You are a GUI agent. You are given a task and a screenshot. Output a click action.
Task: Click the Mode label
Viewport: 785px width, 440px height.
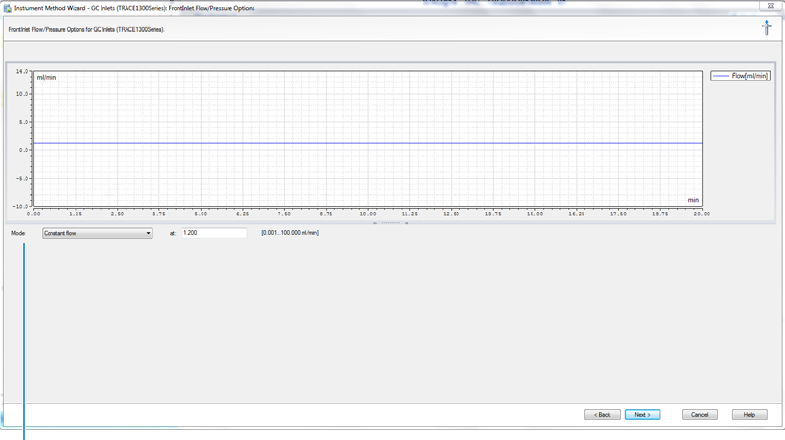18,233
